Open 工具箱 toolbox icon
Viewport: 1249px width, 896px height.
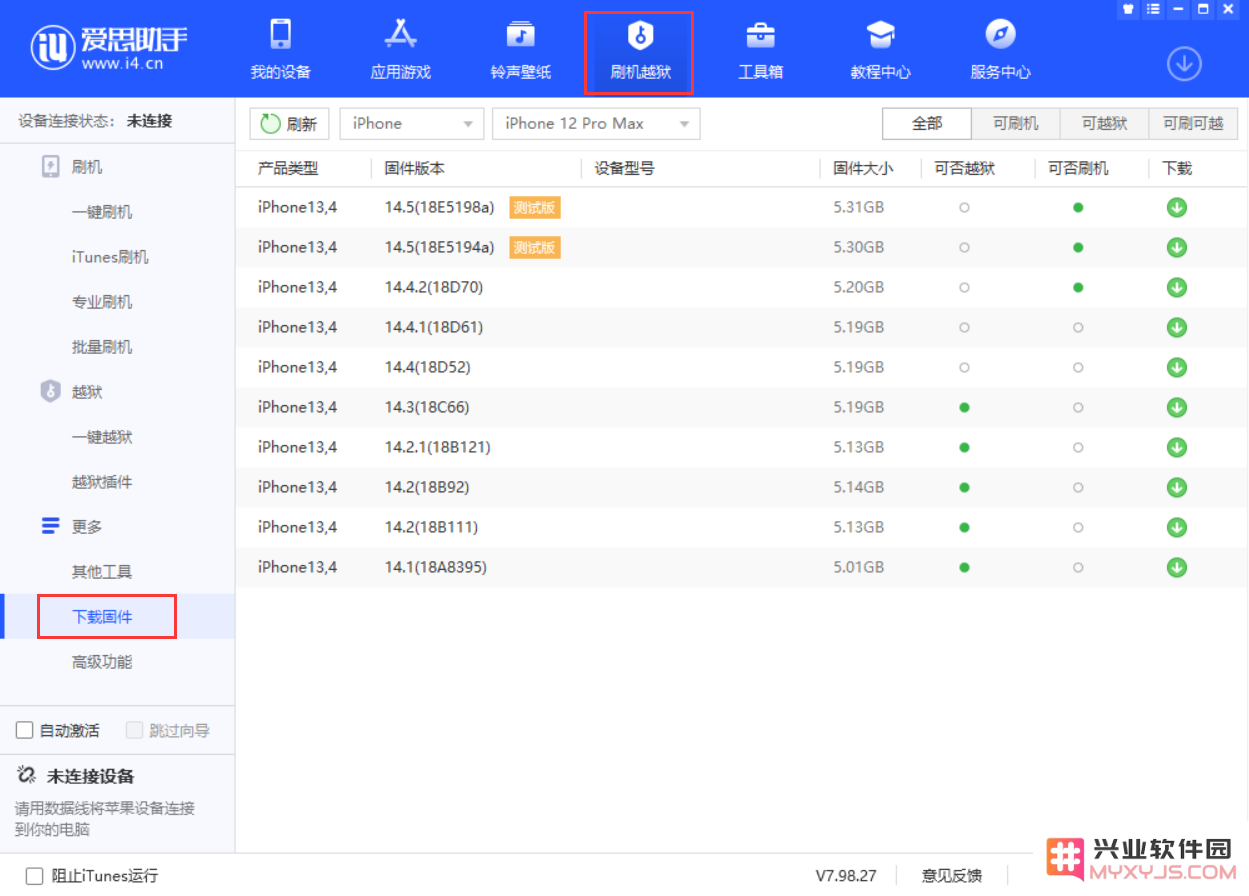760,35
